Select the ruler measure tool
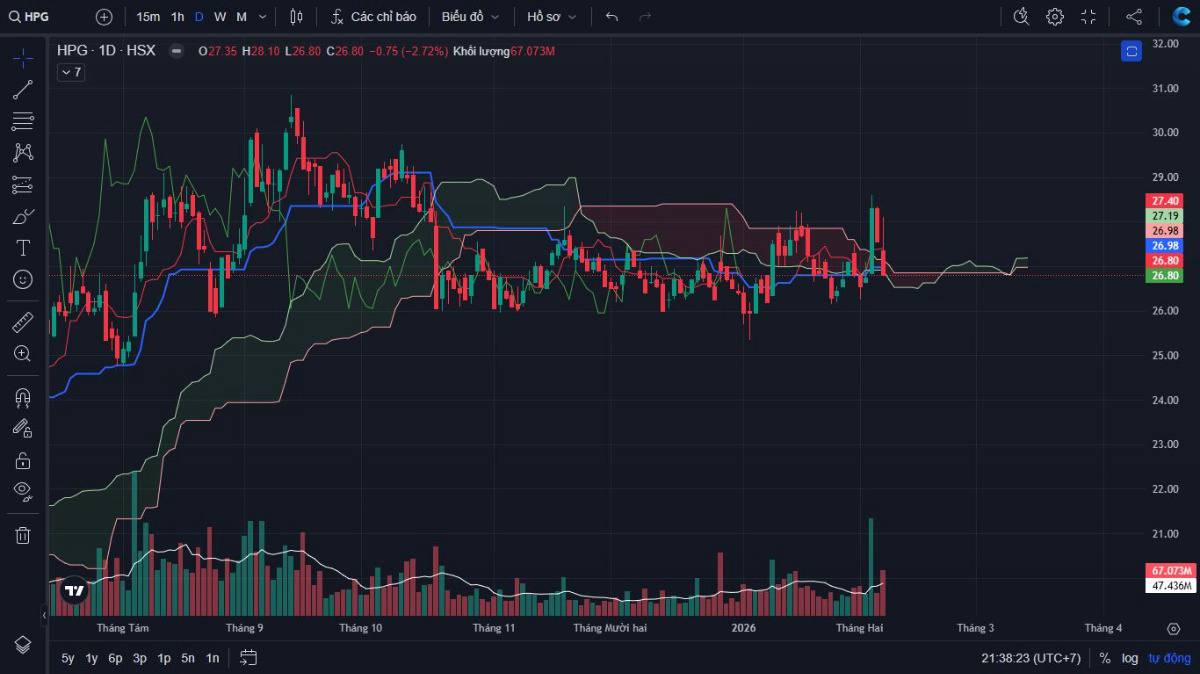 22,322
